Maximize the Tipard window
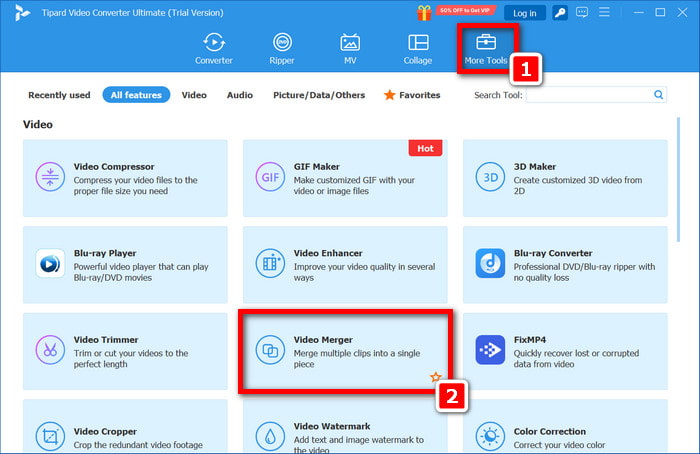The image size is (700, 454). pyautogui.click(x=660, y=12)
